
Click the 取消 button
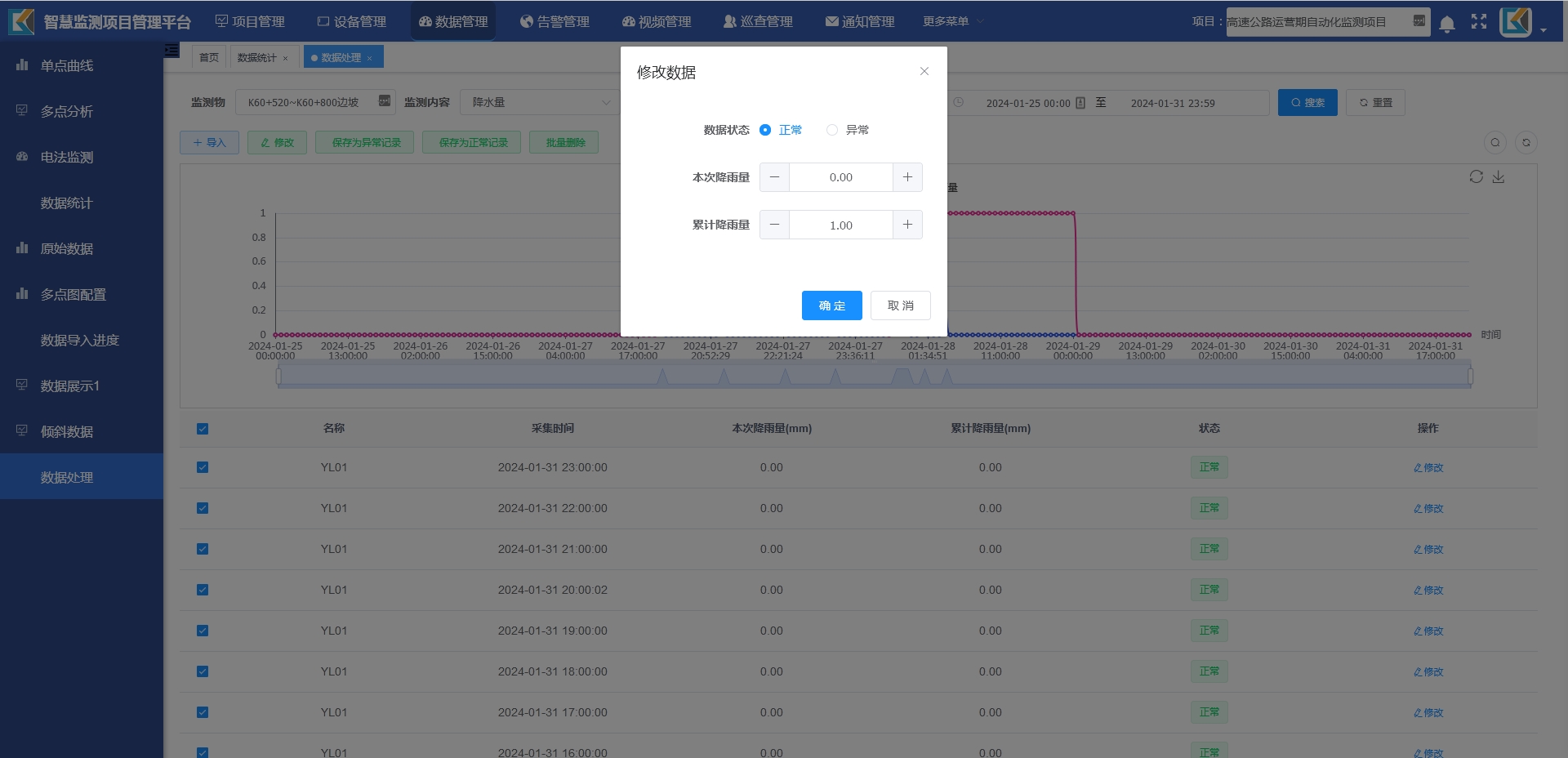point(900,305)
